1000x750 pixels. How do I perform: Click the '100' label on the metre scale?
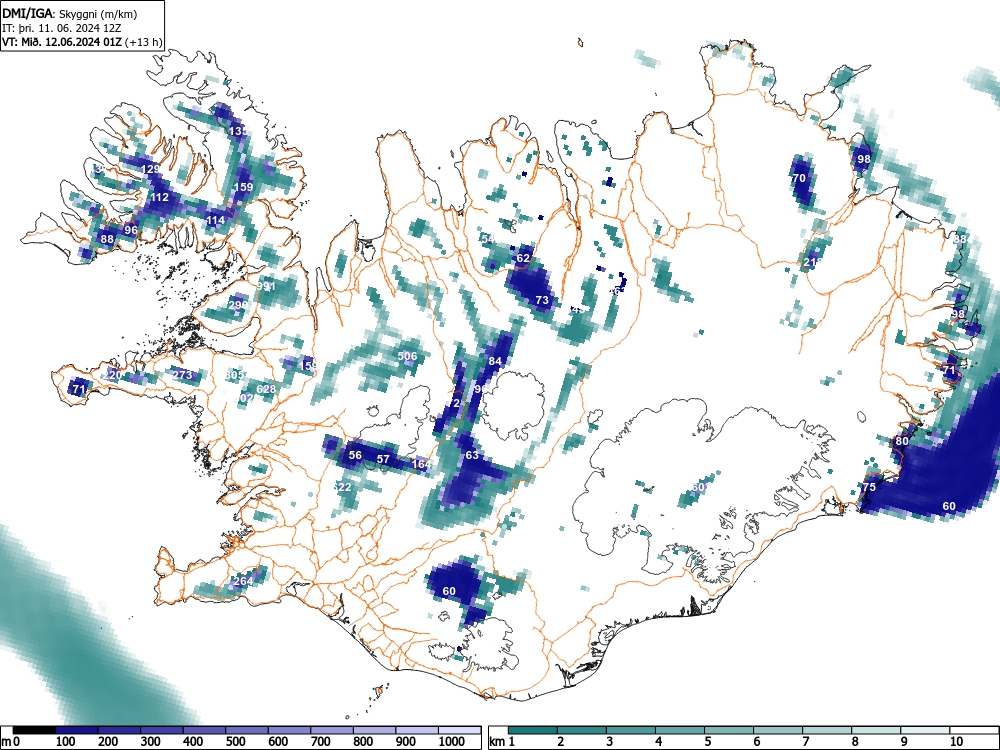coord(66,742)
